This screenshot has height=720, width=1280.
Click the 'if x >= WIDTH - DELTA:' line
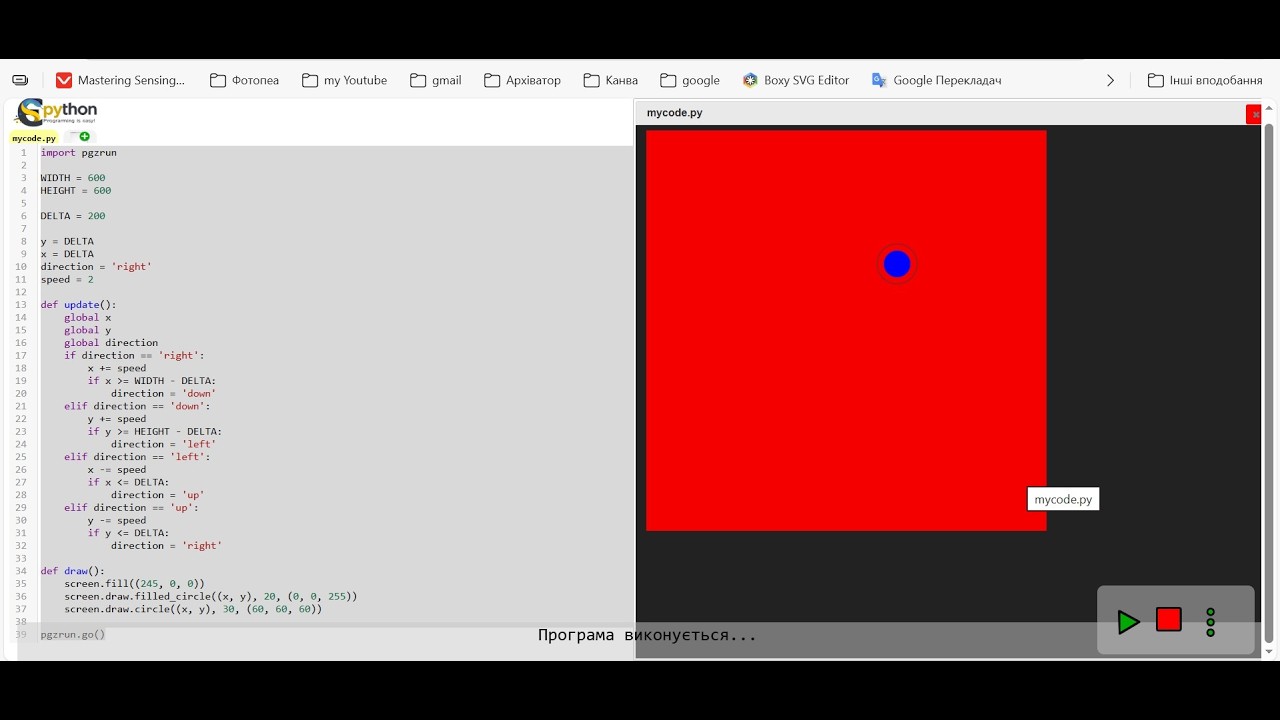point(152,381)
